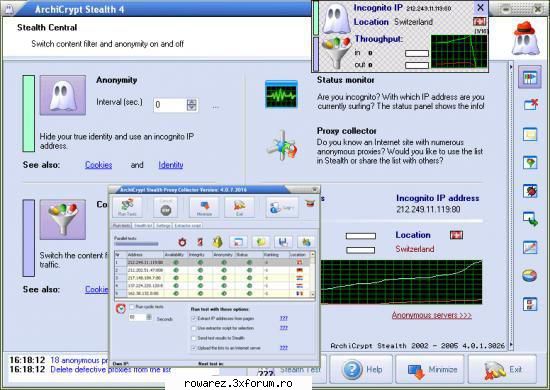Click Minimize in Proxy Collector toolbar

point(204,207)
